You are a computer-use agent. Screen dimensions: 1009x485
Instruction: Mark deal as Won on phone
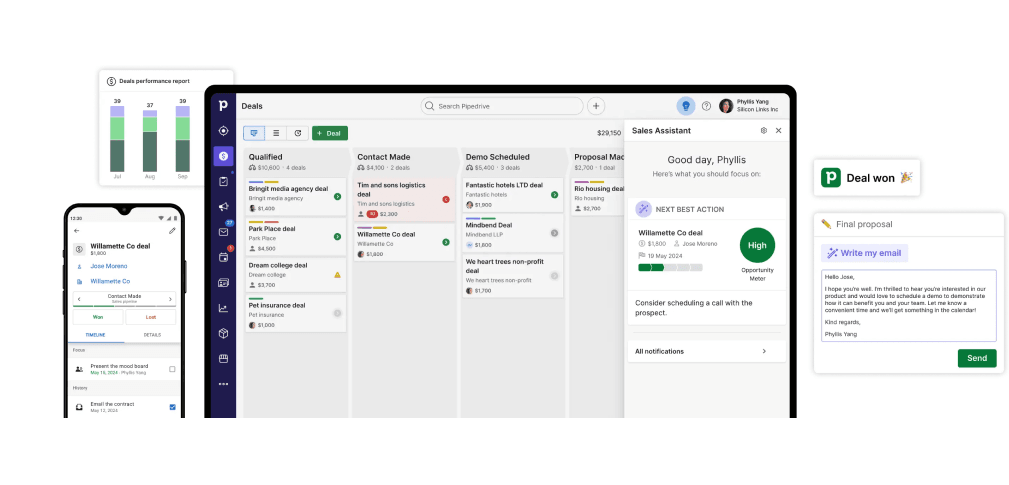point(98,317)
